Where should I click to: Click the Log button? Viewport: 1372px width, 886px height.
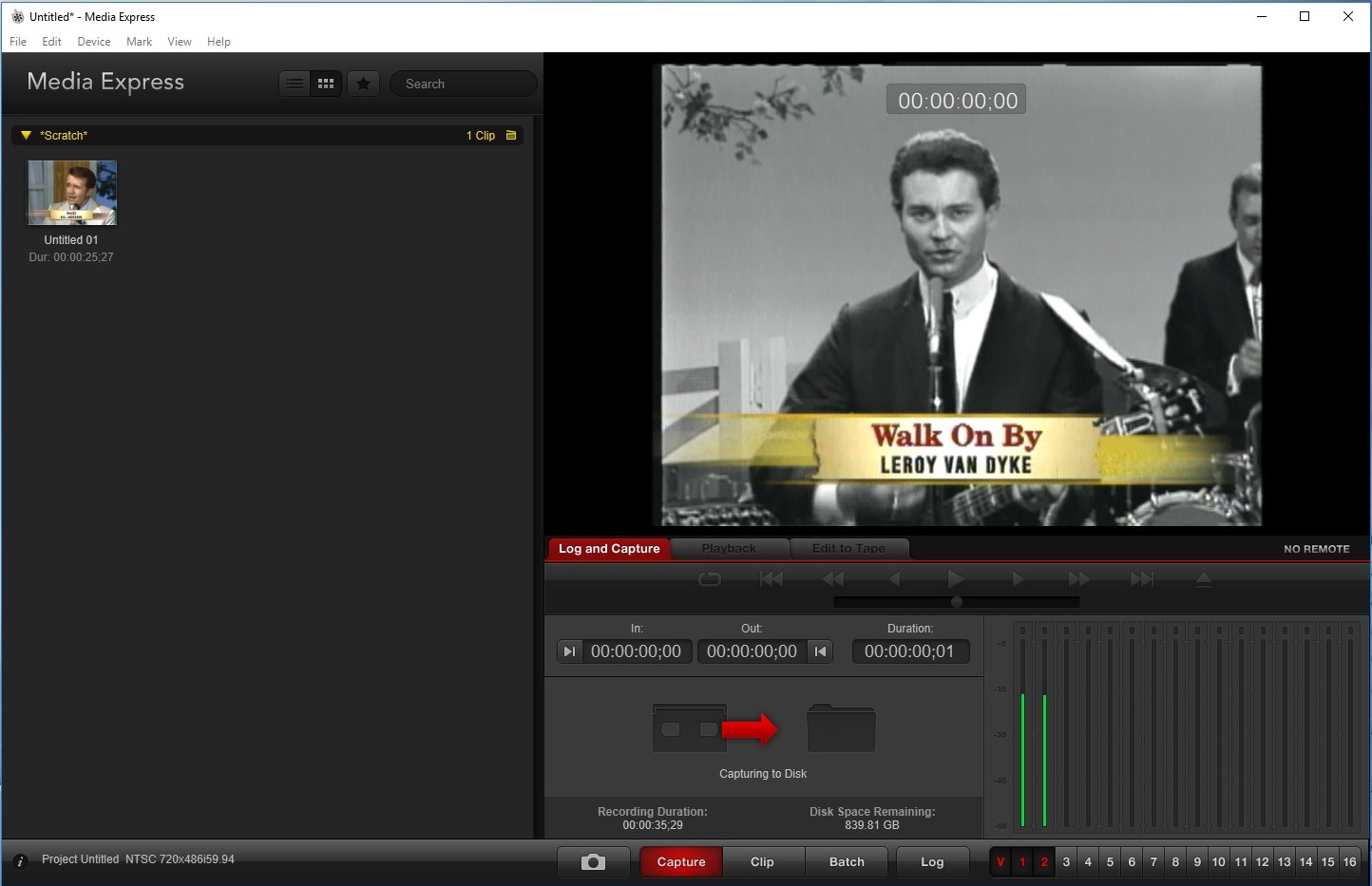pos(932,862)
